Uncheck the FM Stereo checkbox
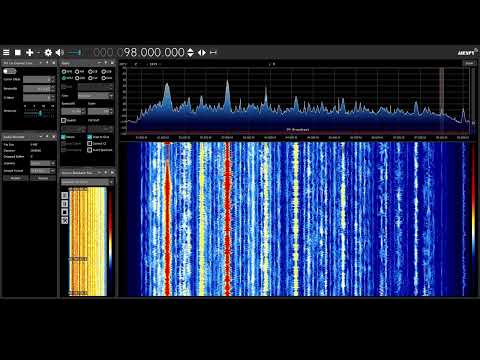The height and width of the screenshot is (360, 480). click(x=63, y=137)
